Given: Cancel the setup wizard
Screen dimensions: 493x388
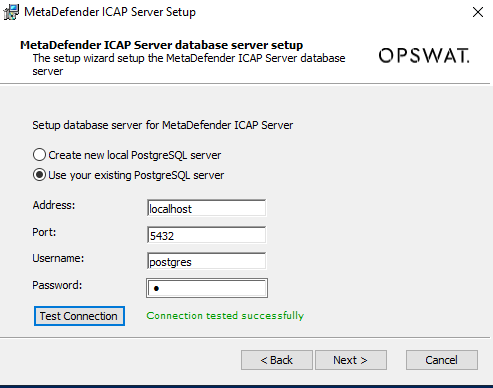Looking at the screenshot, I should tap(442, 360).
